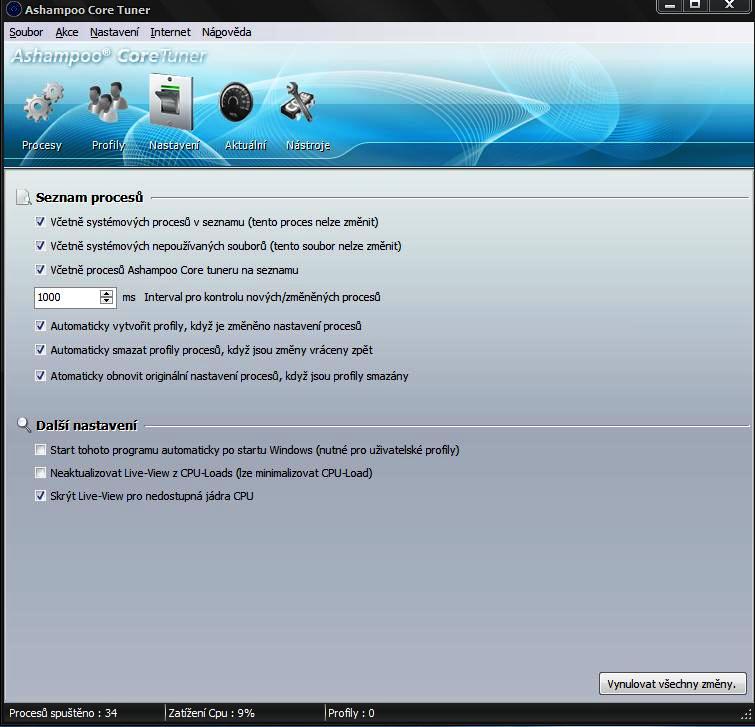Click the 'Další nastavení' section heading
The image size is (755, 727).
click(x=87, y=426)
